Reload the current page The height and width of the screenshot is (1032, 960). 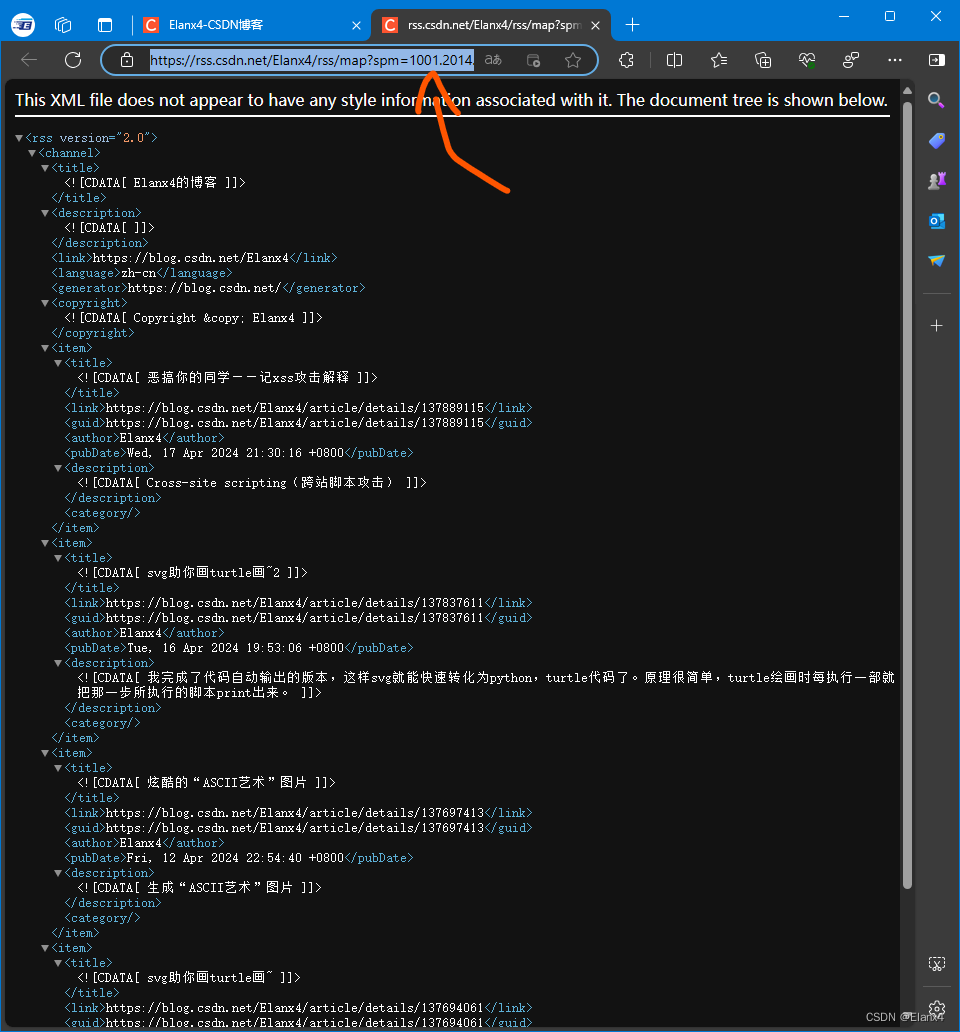pyautogui.click(x=72, y=59)
